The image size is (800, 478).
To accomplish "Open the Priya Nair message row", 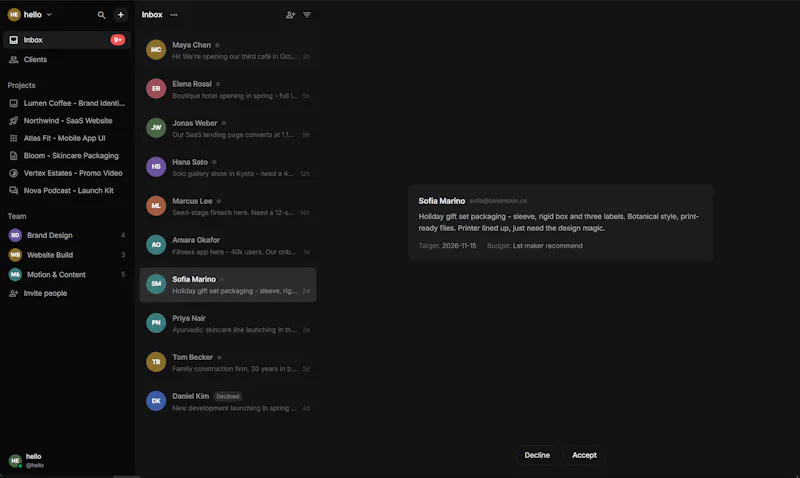I will tap(228, 323).
